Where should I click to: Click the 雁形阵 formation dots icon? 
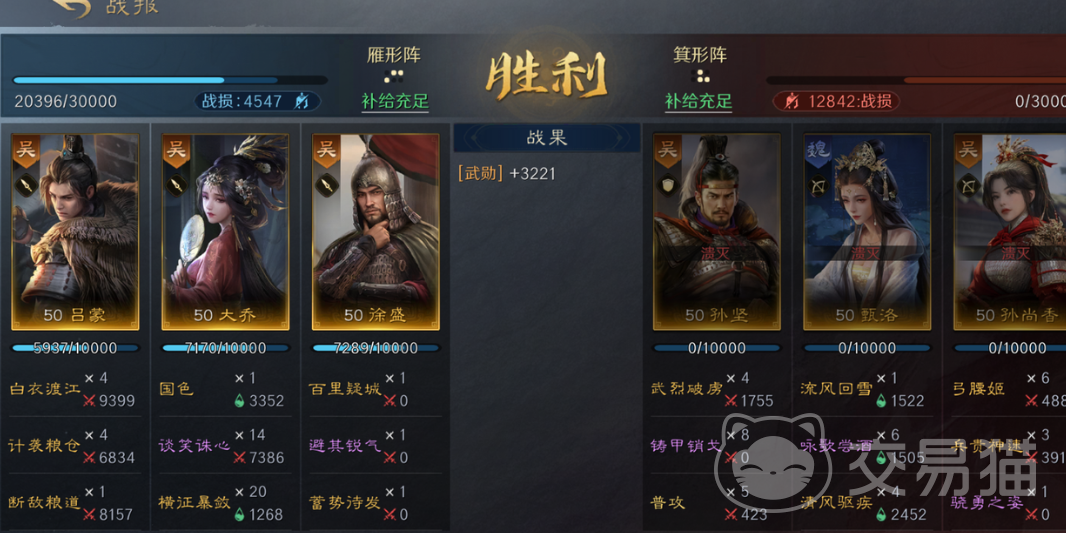394,75
